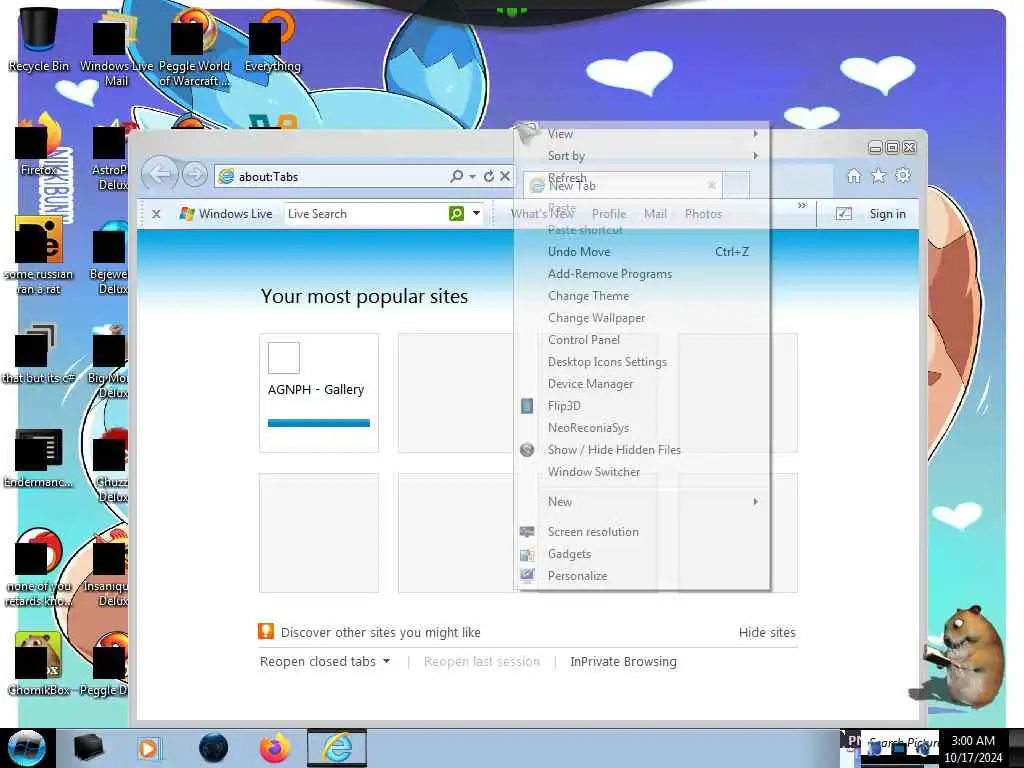The width and height of the screenshot is (1024, 768).
Task: Click the stop loading X in address bar
Action: [505, 176]
